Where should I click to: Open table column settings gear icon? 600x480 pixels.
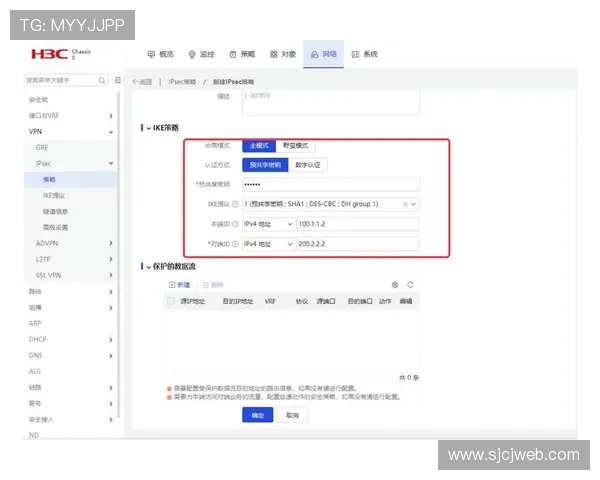[395, 285]
